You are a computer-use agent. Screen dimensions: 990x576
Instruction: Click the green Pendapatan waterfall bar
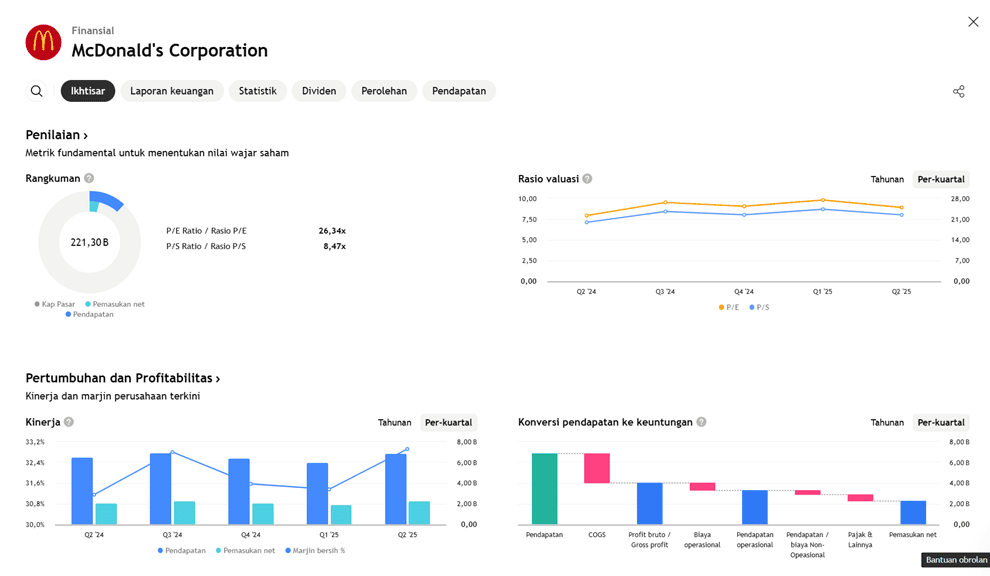point(544,488)
